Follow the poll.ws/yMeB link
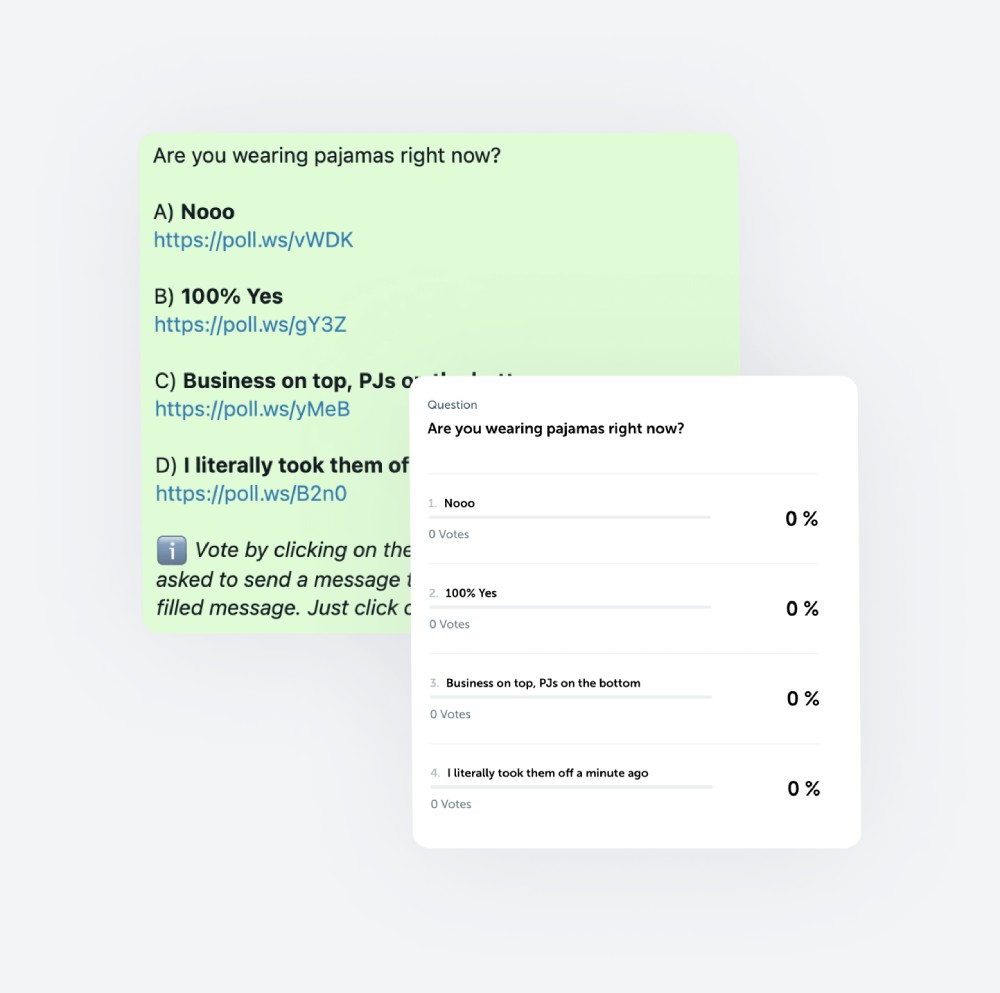 [252, 409]
